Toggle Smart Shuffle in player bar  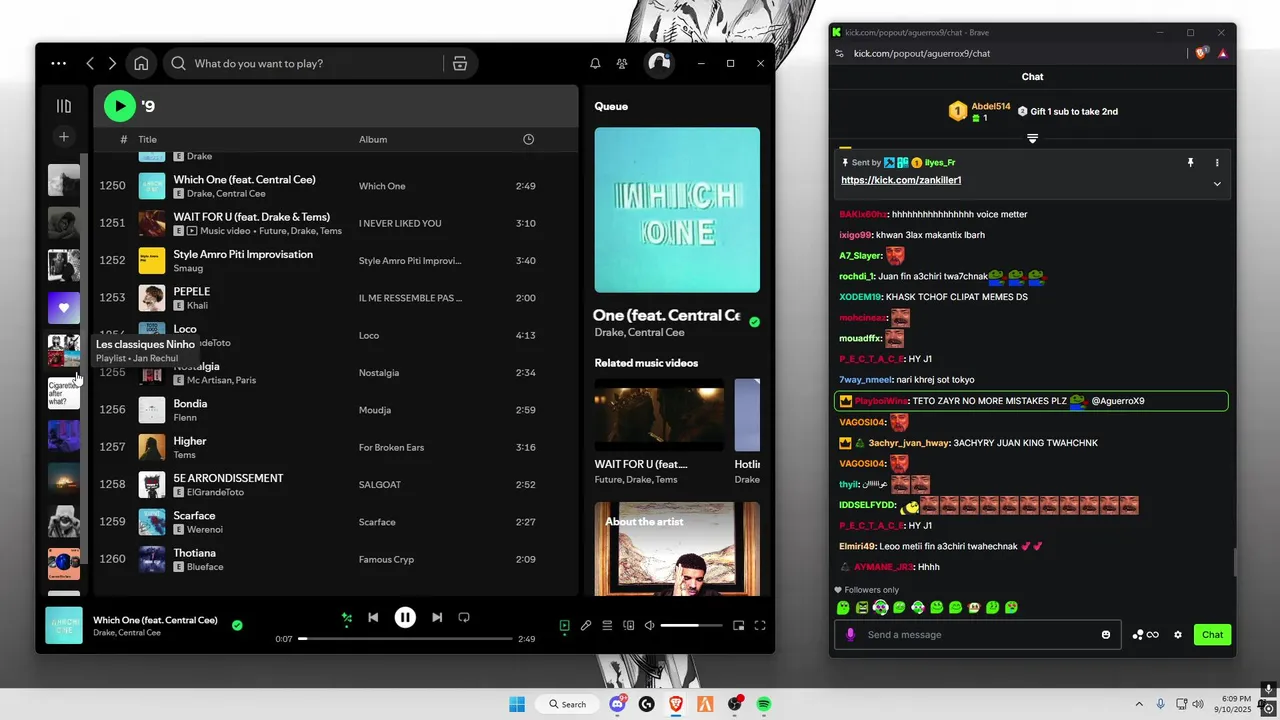[x=346, y=618]
